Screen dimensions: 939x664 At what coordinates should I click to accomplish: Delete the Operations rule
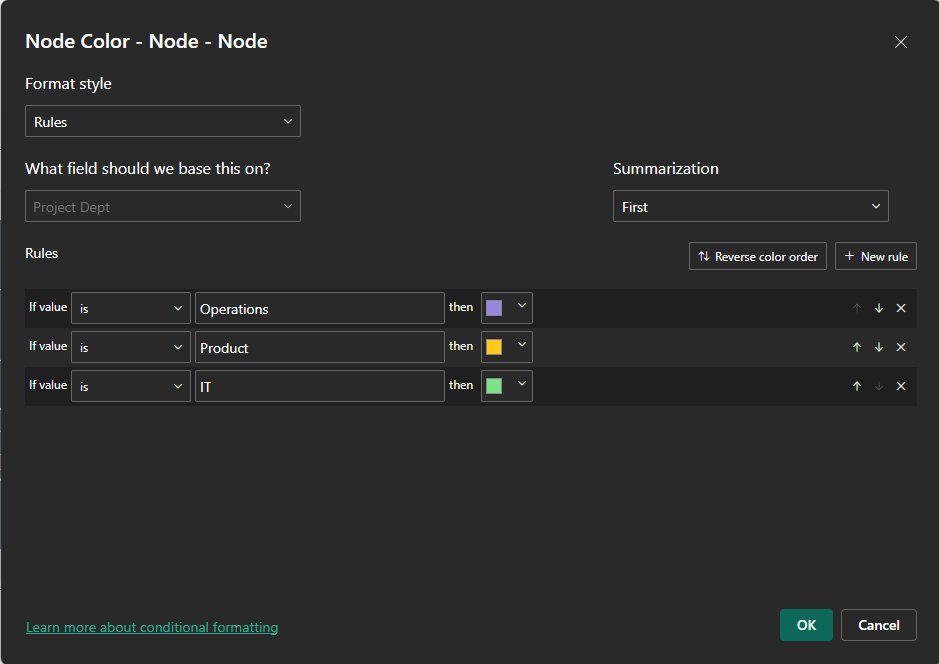(x=901, y=308)
